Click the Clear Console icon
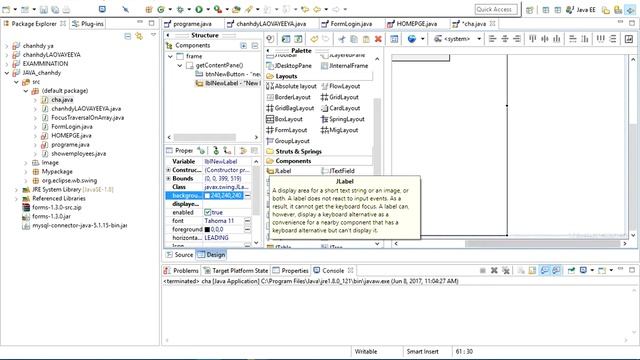Image resolution: width=640 pixels, height=360 pixels. [521, 270]
